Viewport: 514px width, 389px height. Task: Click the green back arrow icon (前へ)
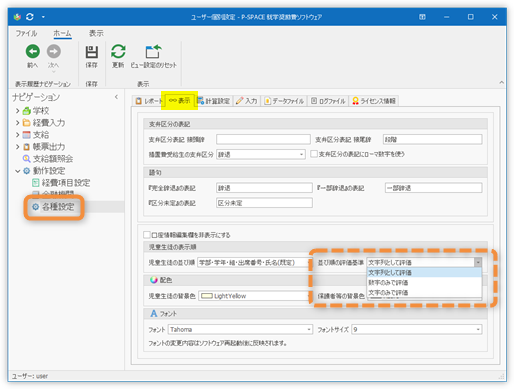tap(33, 51)
